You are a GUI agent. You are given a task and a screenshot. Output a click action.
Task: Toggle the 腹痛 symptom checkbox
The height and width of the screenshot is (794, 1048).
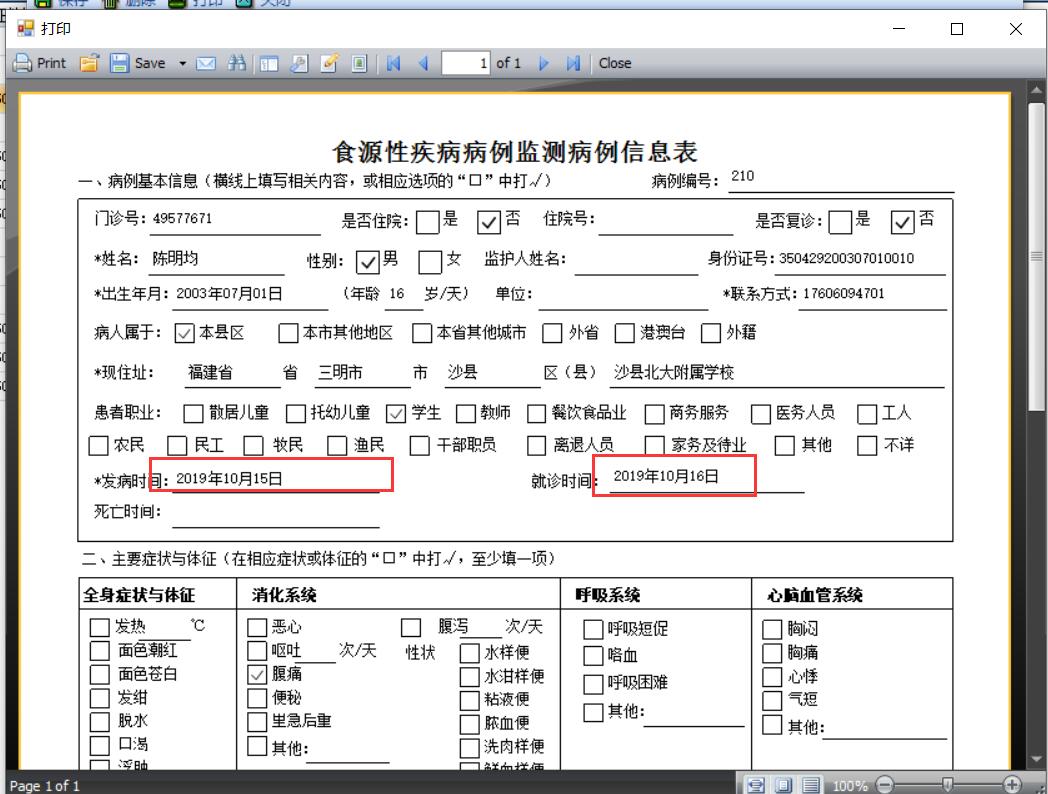[257, 674]
